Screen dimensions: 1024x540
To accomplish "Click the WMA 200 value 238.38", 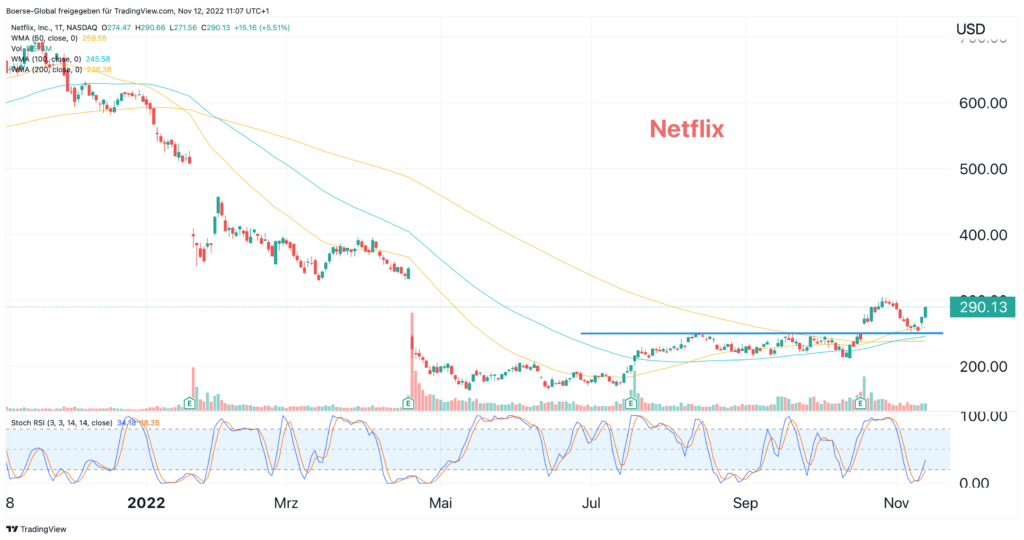I will [99, 69].
